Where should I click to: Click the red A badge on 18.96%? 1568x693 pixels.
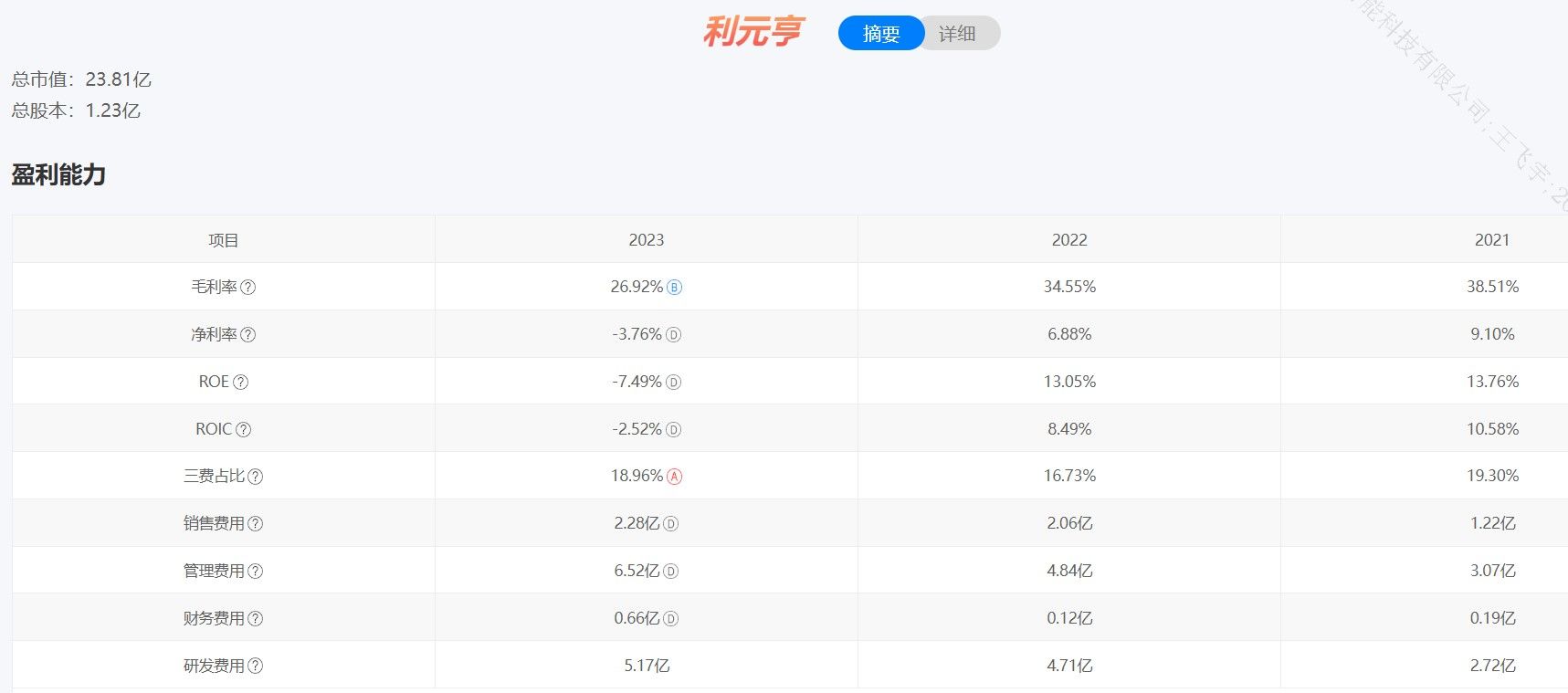click(x=674, y=477)
